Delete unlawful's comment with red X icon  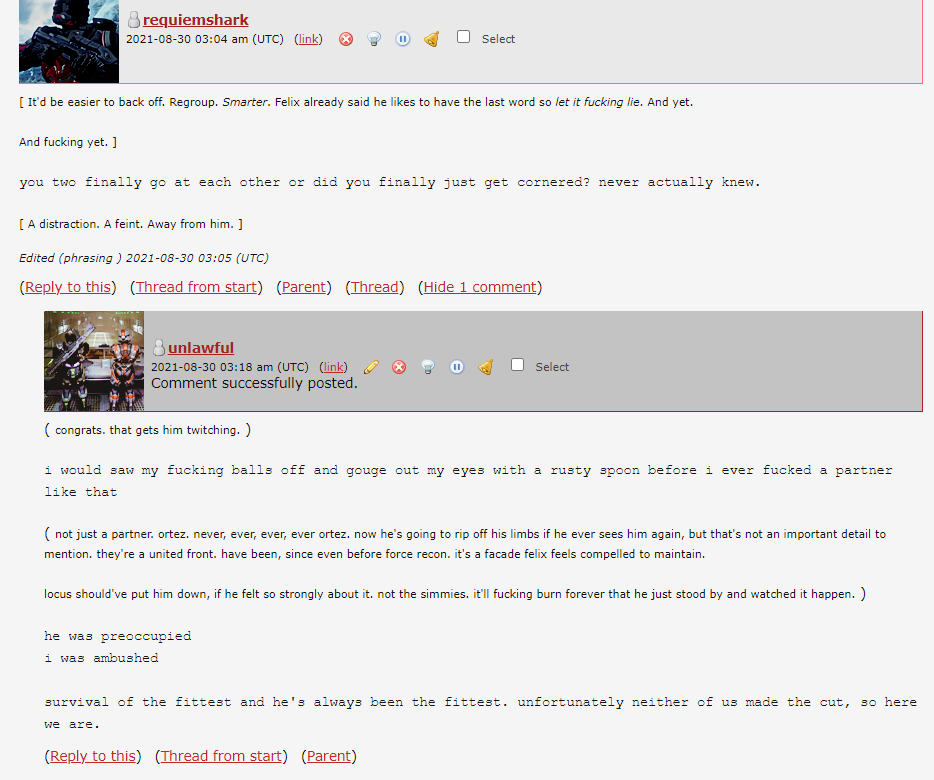[x=399, y=367]
